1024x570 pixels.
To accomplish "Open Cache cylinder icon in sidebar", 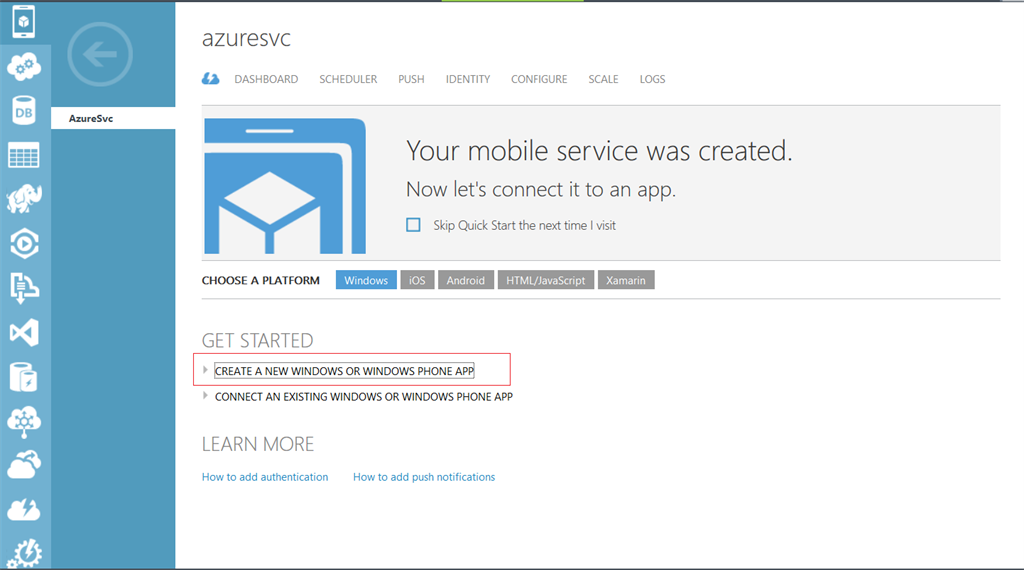I will [x=24, y=377].
